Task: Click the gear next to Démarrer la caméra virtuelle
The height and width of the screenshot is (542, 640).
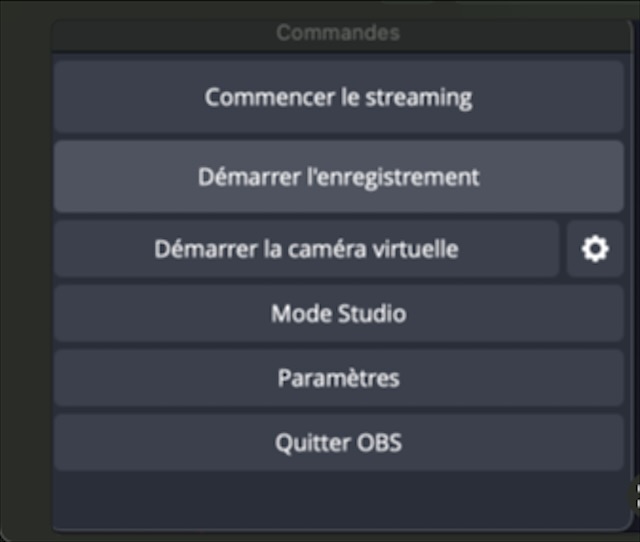Action: (x=595, y=249)
